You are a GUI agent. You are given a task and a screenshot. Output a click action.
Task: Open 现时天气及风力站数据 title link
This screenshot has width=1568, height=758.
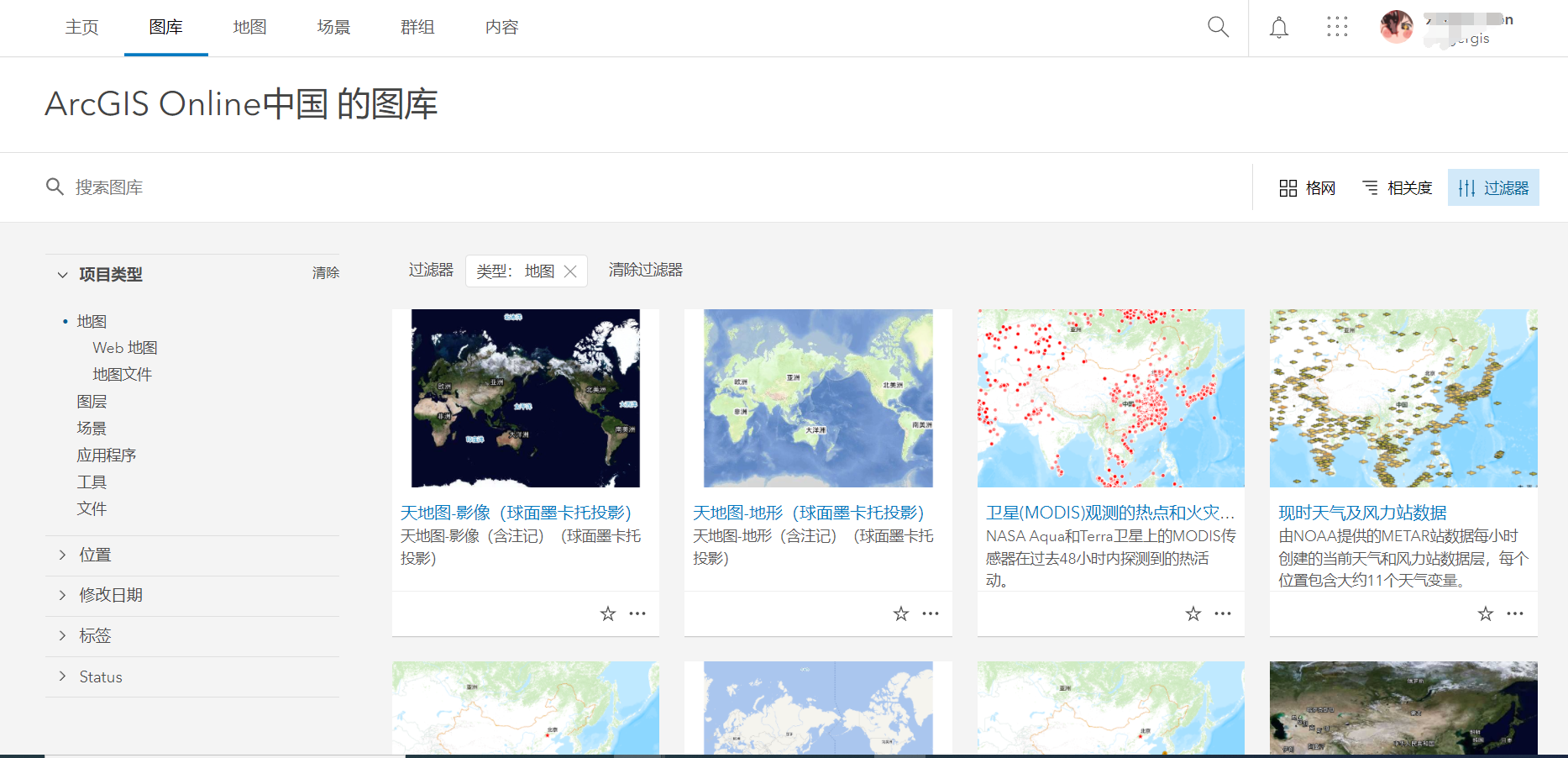[x=1362, y=513]
